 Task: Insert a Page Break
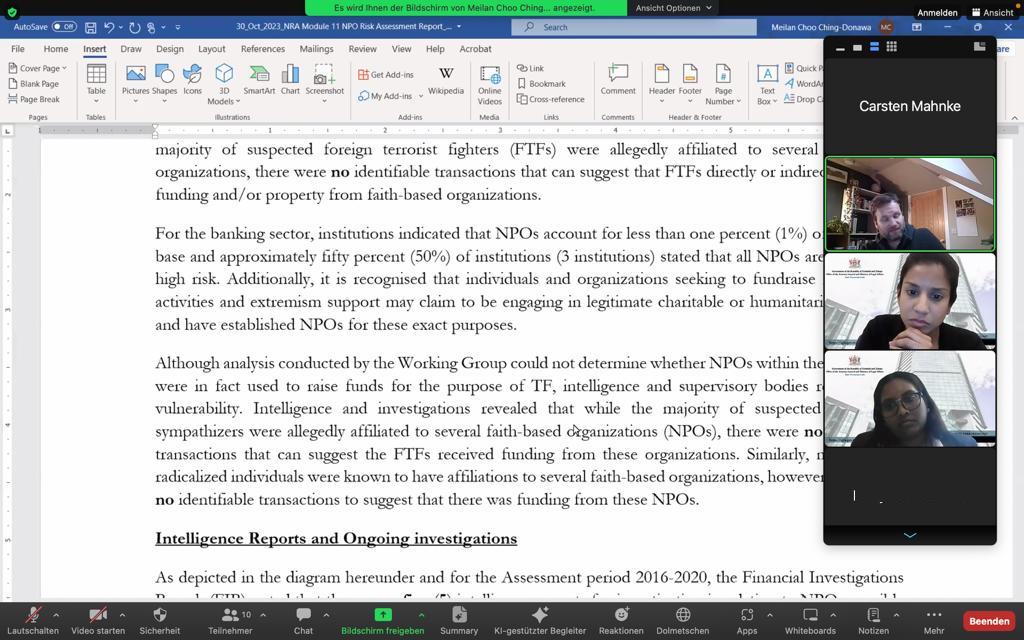[x=34, y=99]
